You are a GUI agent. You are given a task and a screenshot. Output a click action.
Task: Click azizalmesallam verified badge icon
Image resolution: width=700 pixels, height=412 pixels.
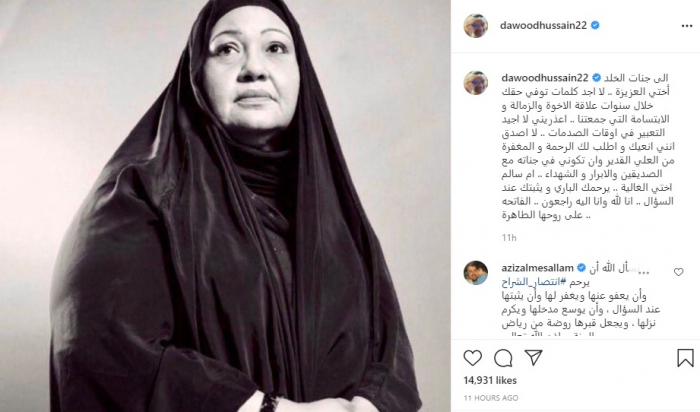coord(581,268)
